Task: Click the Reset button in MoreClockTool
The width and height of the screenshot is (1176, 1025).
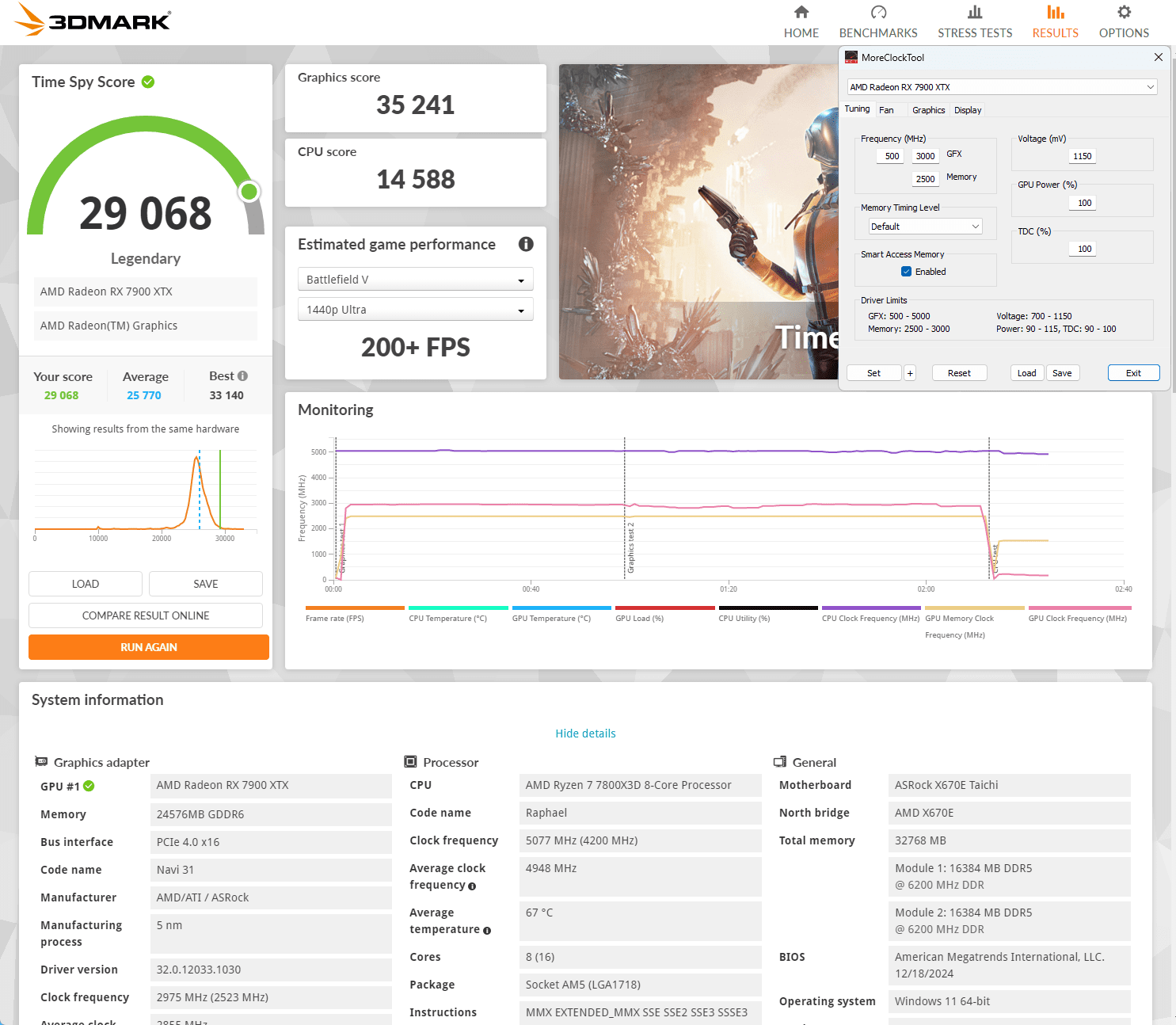Action: point(959,373)
